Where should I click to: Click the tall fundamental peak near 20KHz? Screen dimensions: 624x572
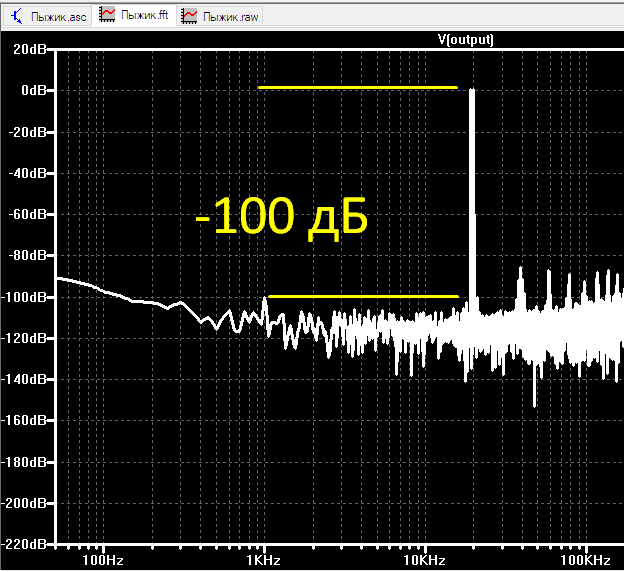(x=472, y=199)
